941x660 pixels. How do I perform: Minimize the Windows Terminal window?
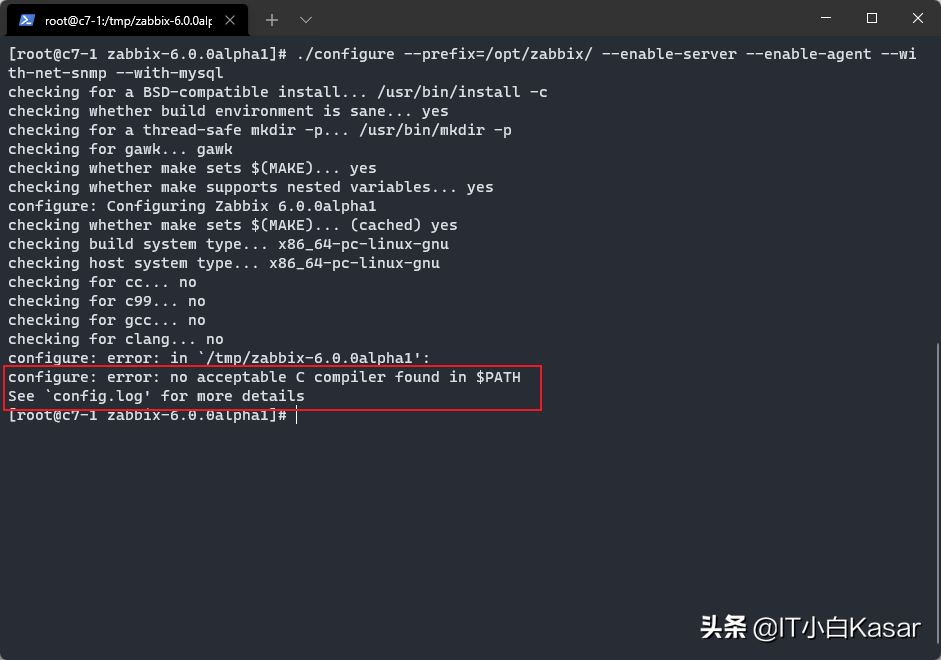tap(824, 19)
